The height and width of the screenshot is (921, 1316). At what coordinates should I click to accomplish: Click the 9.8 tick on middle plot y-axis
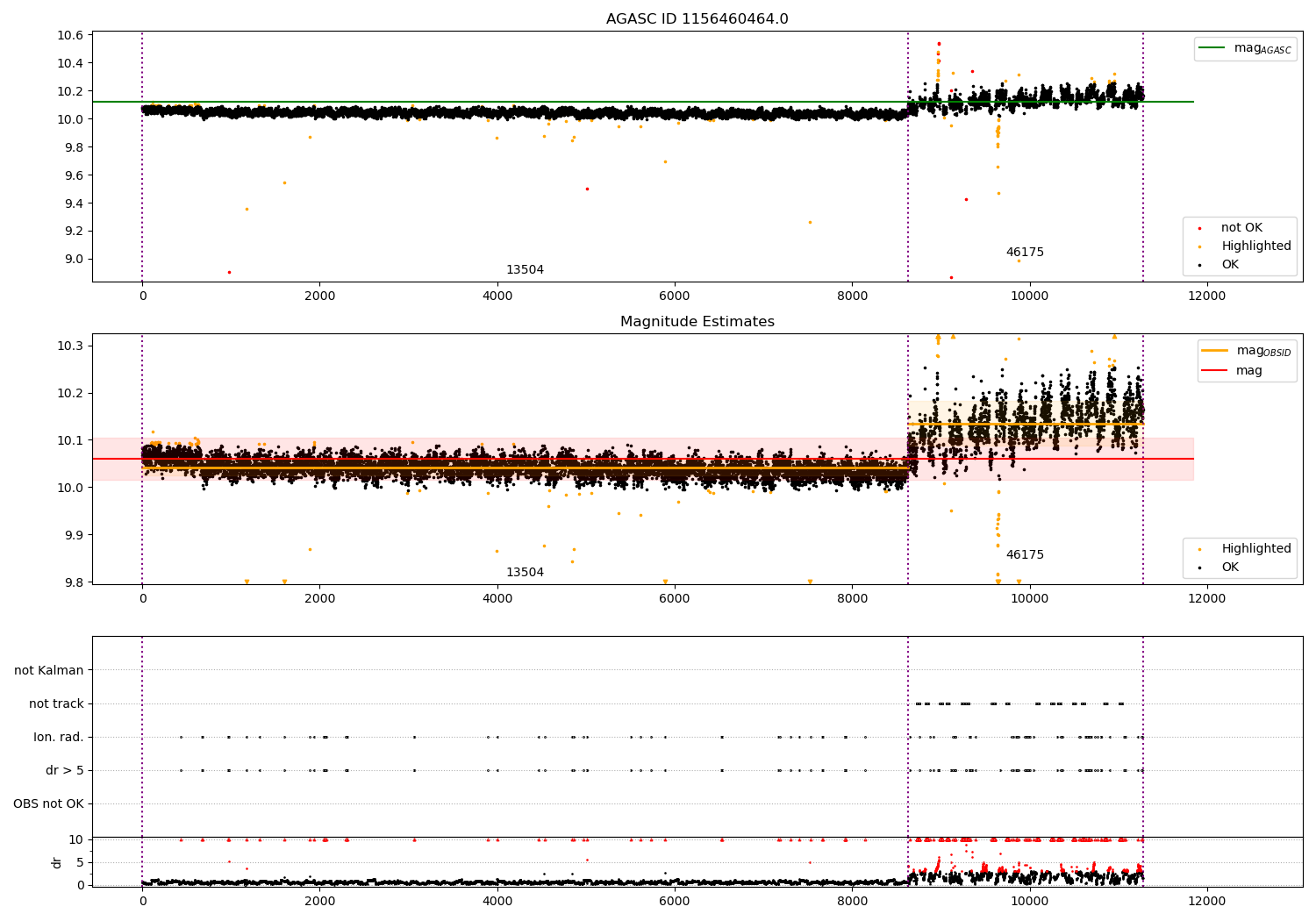click(74, 583)
